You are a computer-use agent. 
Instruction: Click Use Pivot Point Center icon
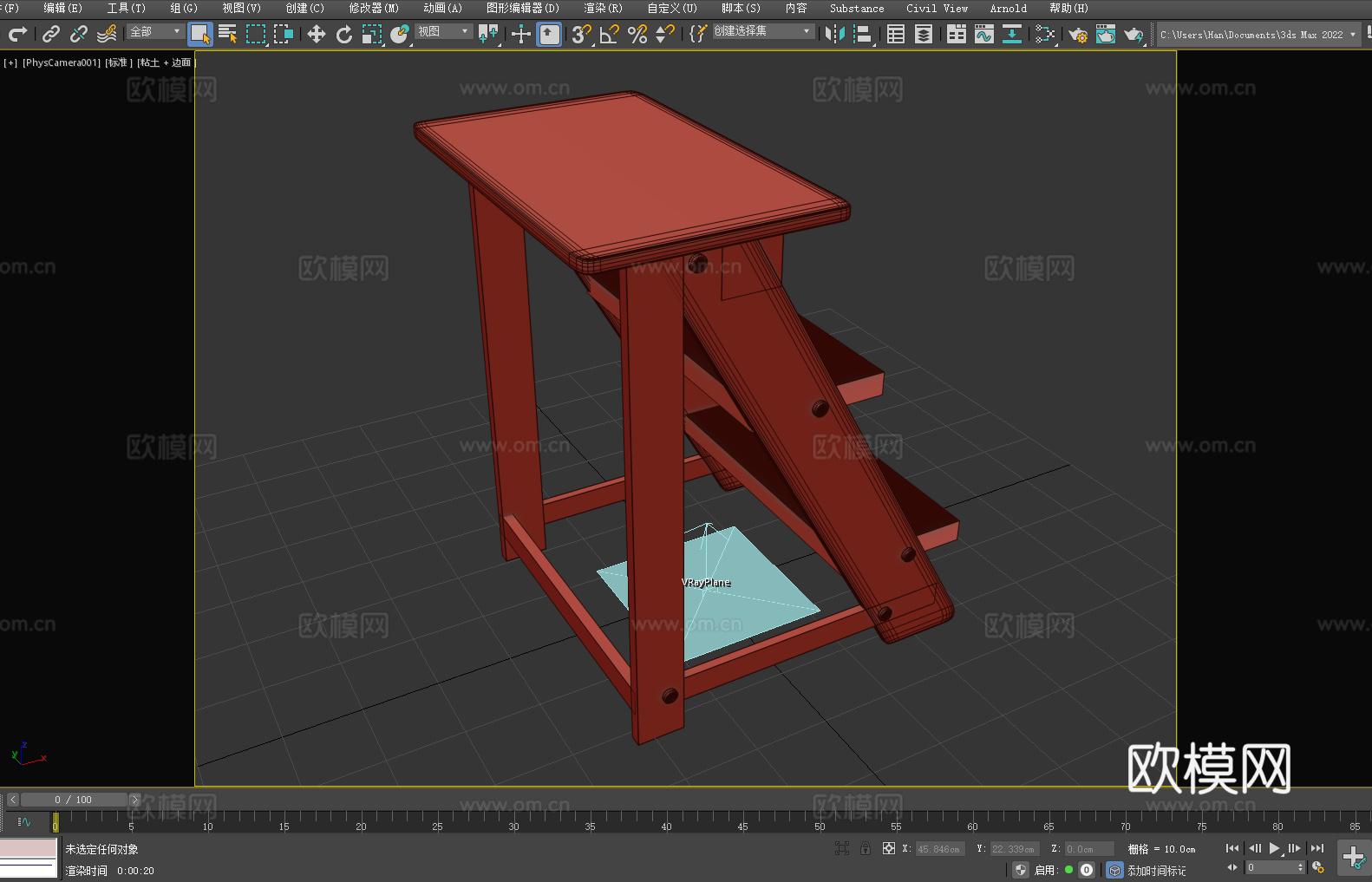[x=488, y=34]
